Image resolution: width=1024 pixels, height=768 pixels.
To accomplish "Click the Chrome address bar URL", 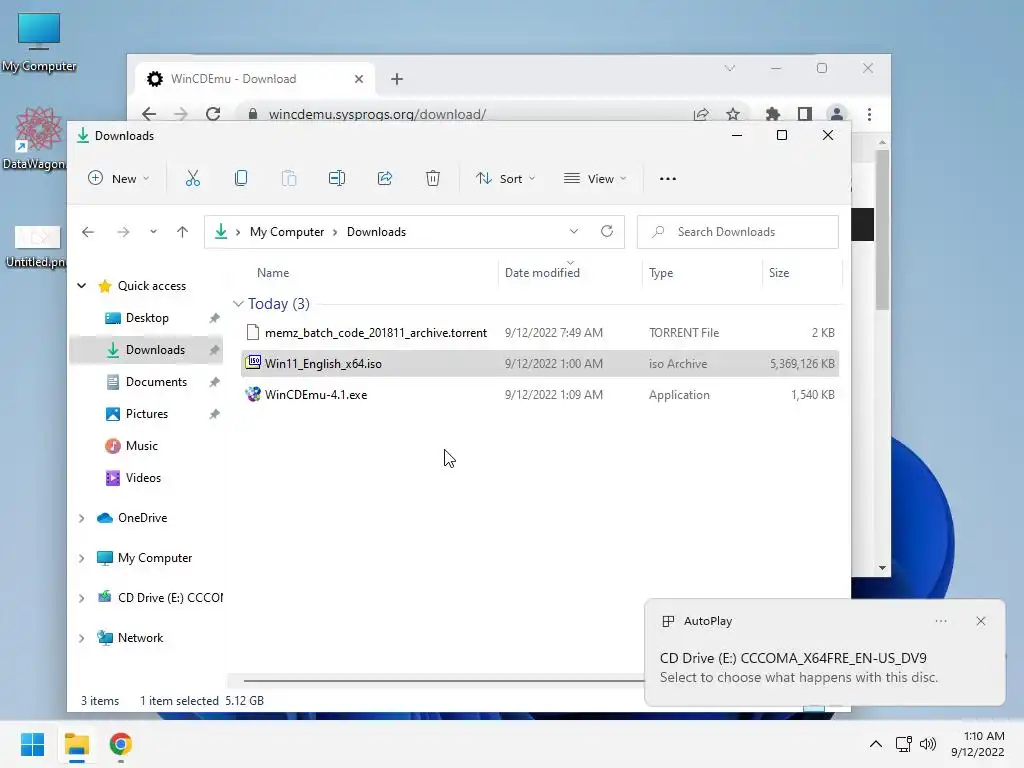I will [377, 114].
